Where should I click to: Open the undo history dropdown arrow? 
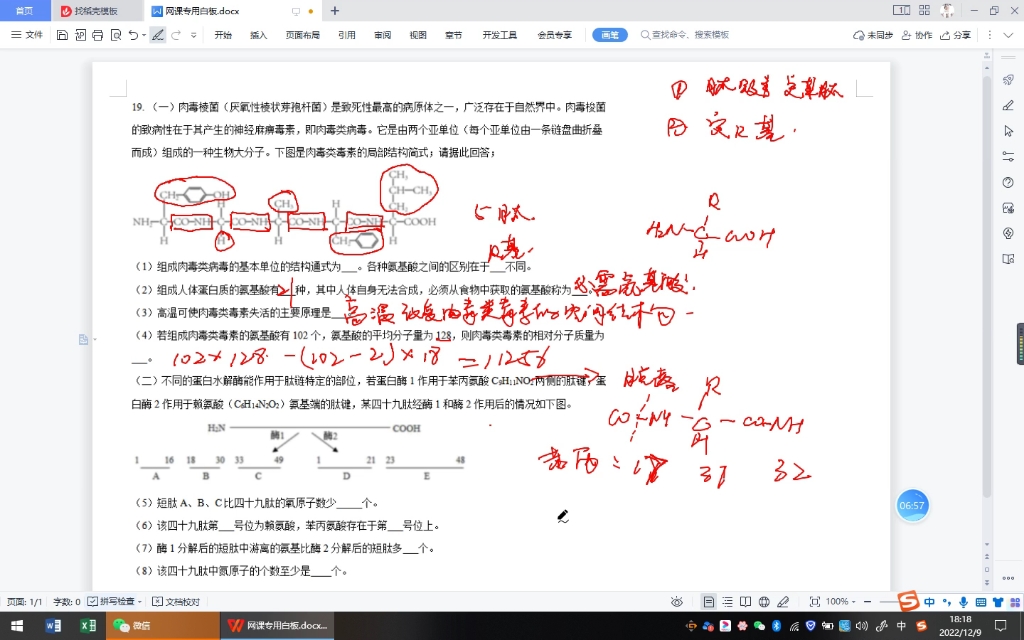(143, 35)
